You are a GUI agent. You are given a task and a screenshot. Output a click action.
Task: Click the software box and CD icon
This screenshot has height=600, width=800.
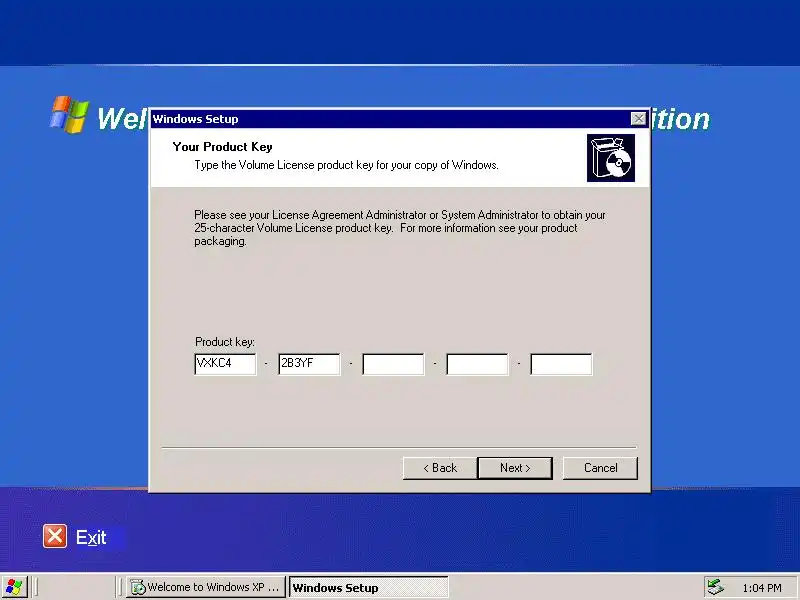click(611, 158)
